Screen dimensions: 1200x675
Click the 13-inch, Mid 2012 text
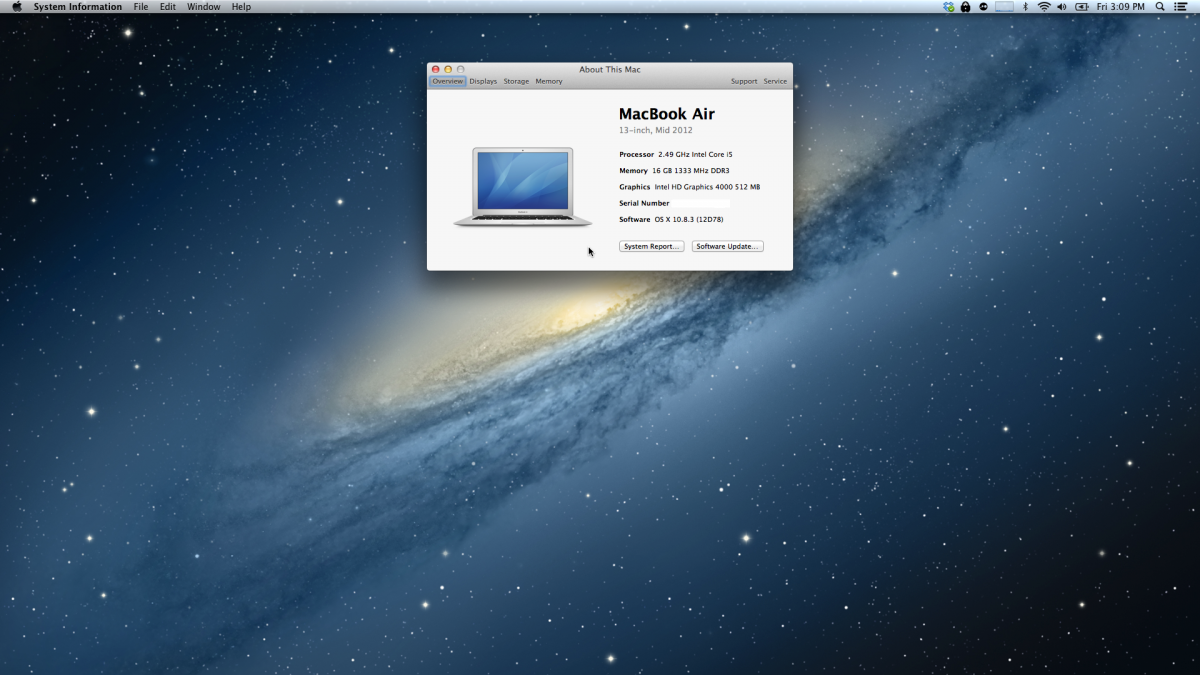(656, 130)
